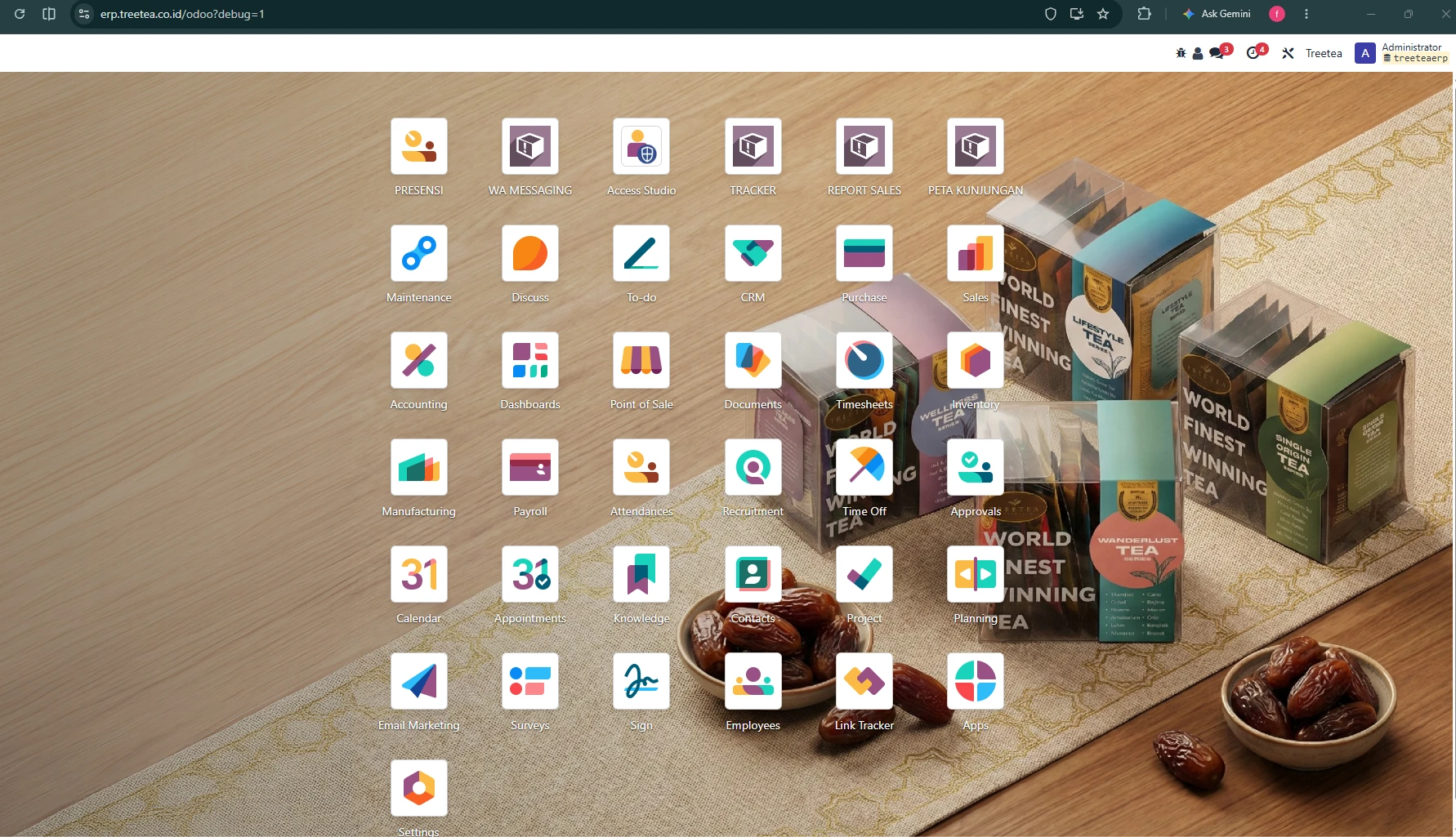Open the REPORT SALES app
Viewport: 1456px width, 837px height.
(864, 146)
